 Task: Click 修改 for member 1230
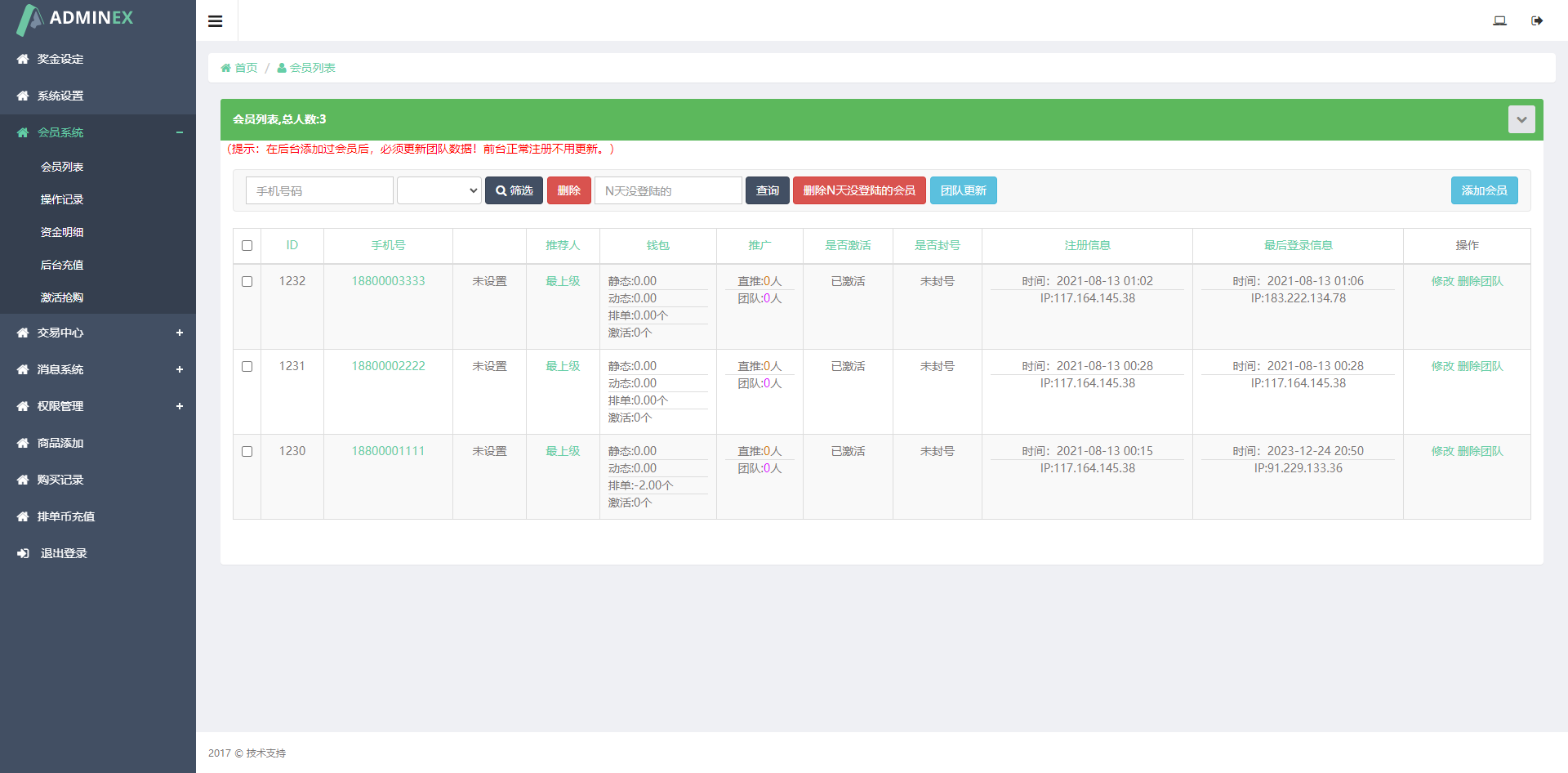click(1442, 451)
